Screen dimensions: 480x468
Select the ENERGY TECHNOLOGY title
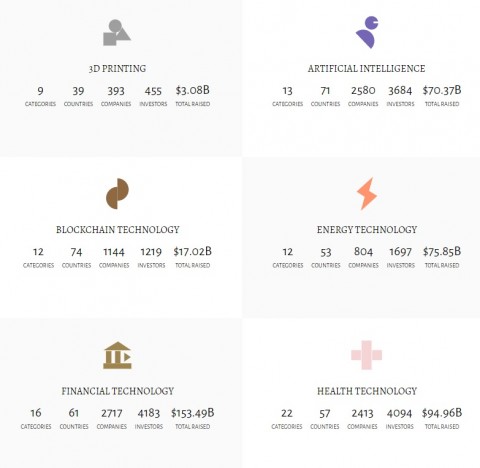367,230
